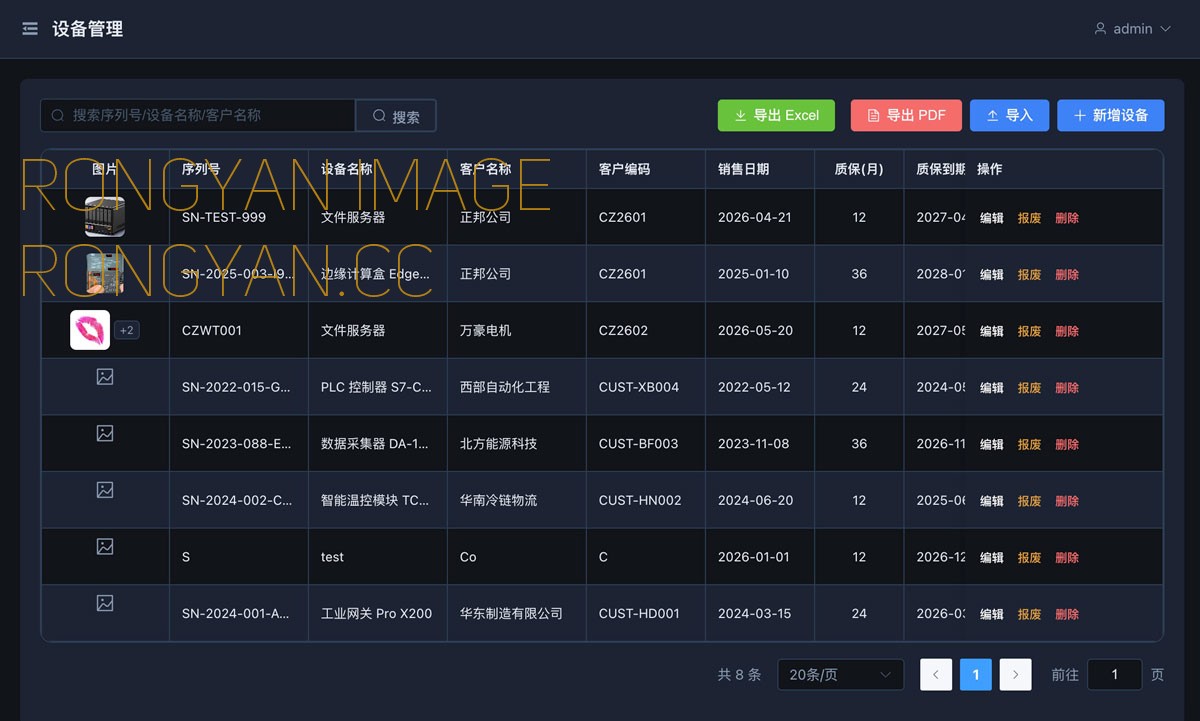Edit the CZWT001 device
1200x721 pixels.
click(x=991, y=331)
